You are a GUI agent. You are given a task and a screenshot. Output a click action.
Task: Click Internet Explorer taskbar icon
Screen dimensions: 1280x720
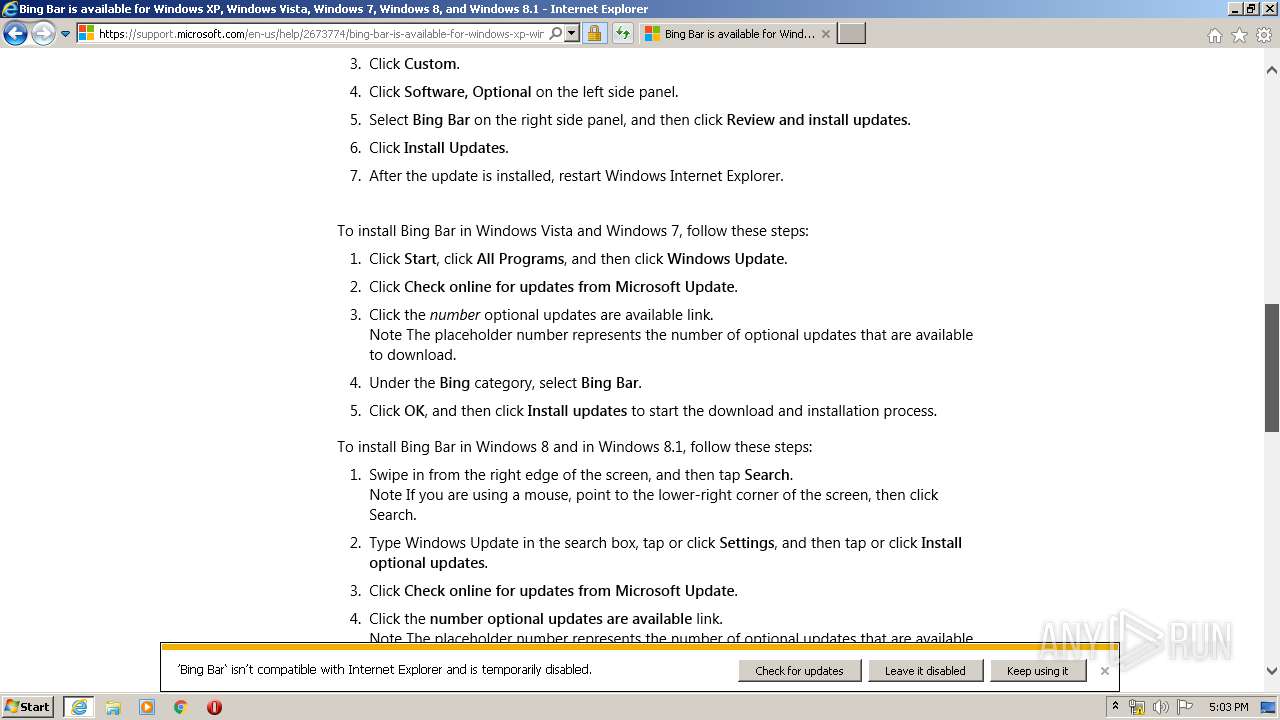79,707
